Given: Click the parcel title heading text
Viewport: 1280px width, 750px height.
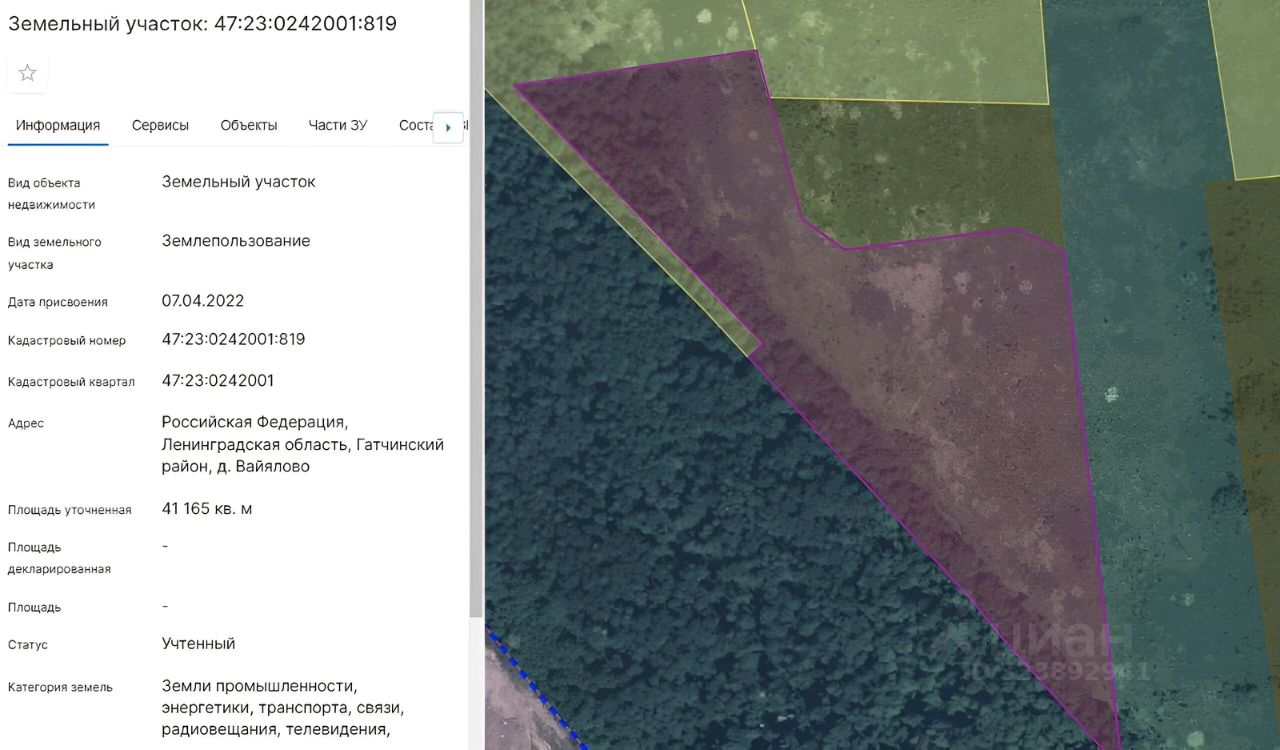Looking at the screenshot, I should pos(202,23).
